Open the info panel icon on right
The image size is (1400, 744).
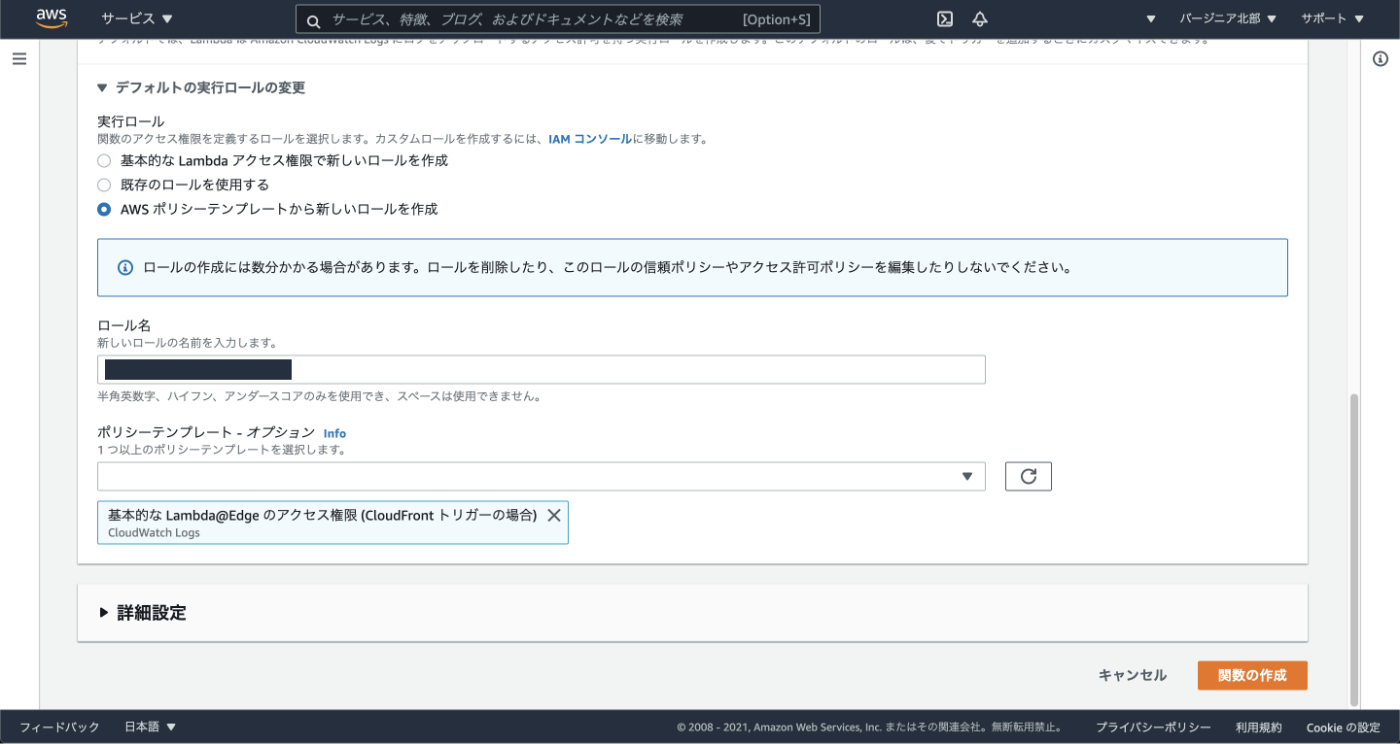point(1380,59)
